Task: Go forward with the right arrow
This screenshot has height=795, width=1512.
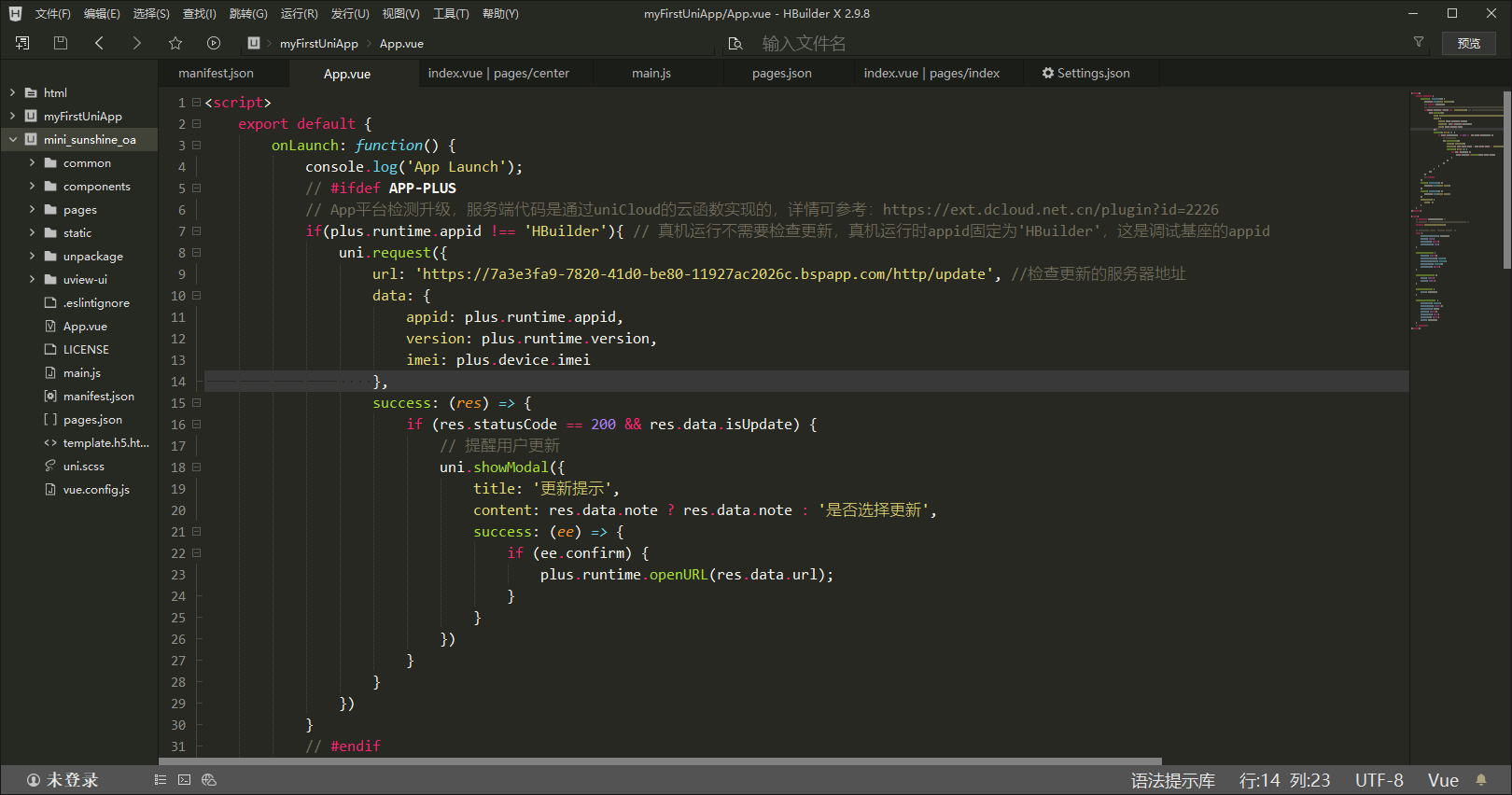Action: (137, 43)
